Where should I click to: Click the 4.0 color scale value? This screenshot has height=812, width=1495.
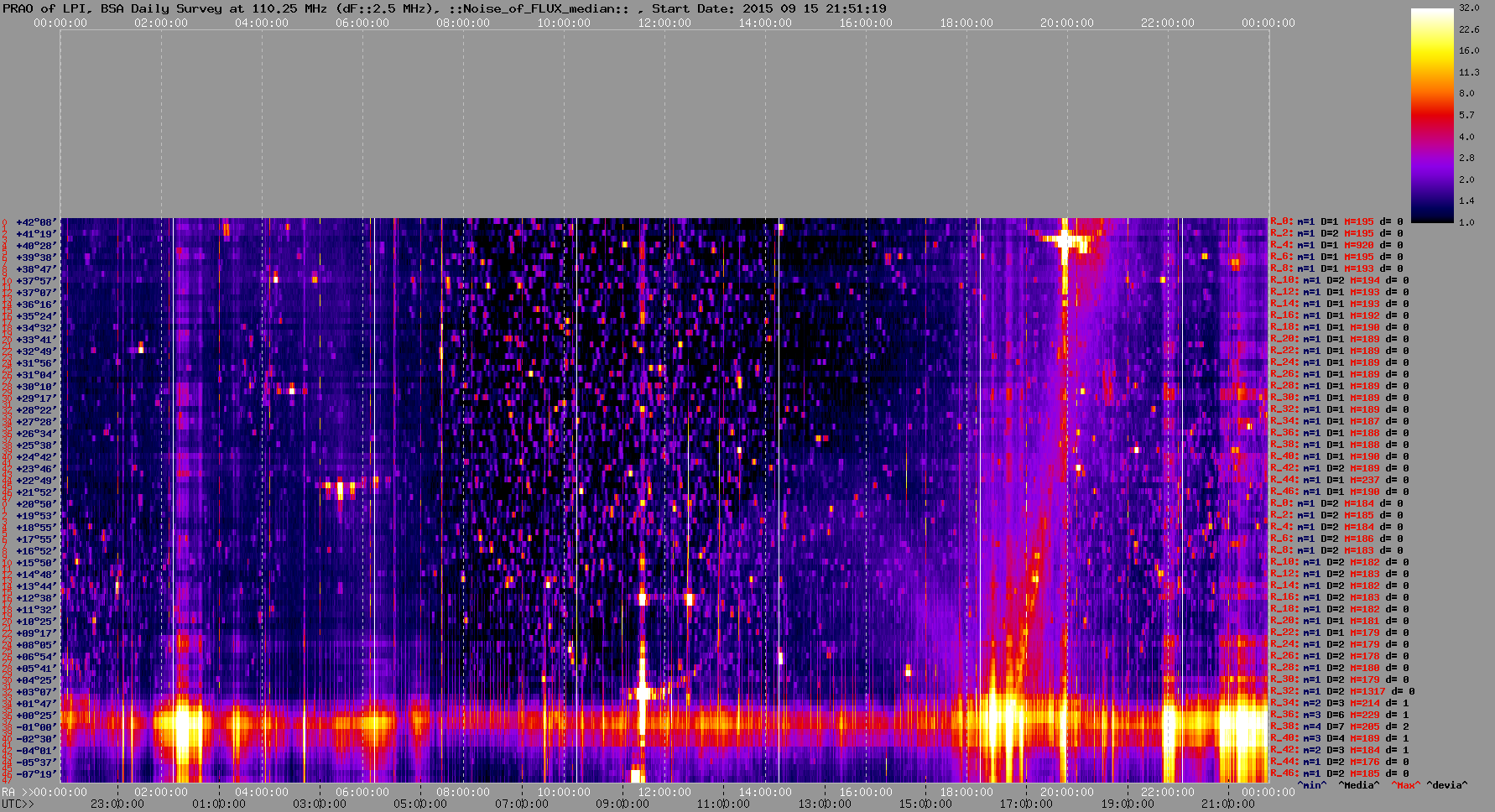tap(1466, 136)
